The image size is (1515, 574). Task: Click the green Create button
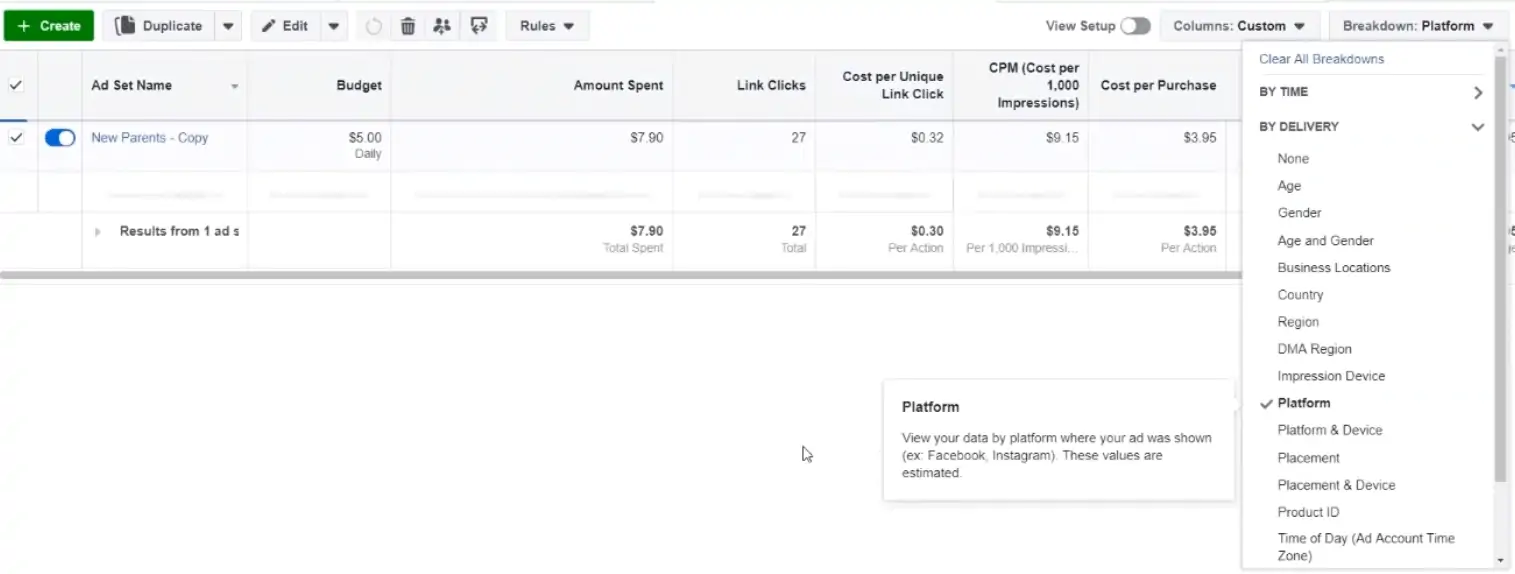pyautogui.click(x=49, y=26)
